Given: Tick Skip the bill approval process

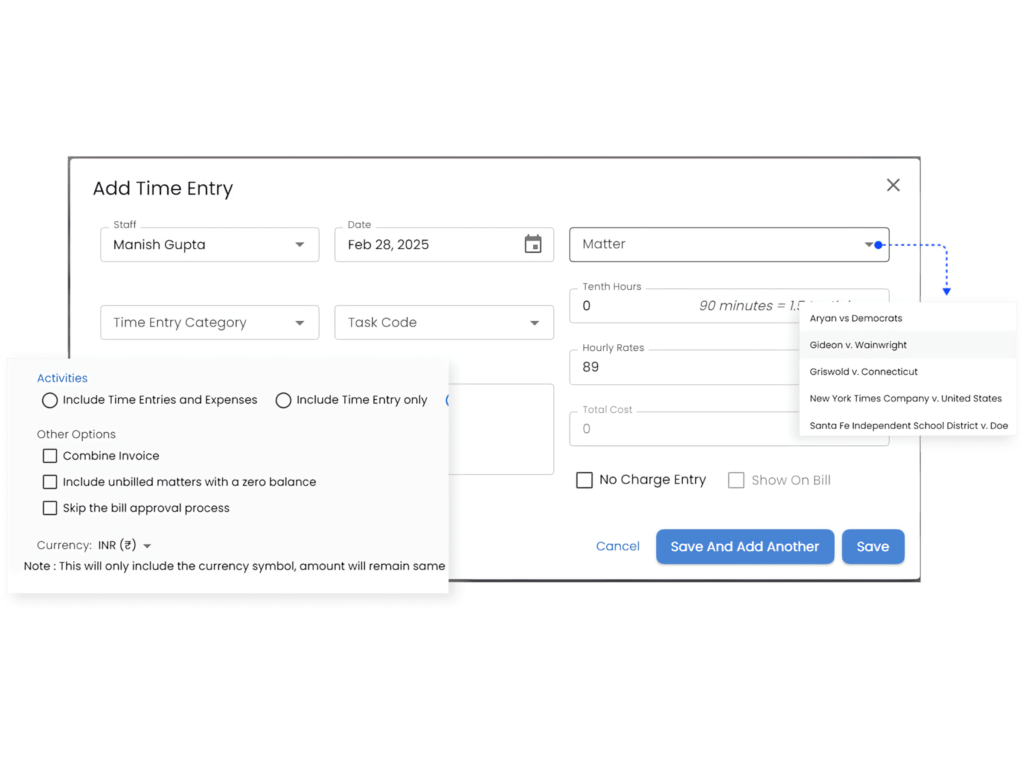Looking at the screenshot, I should (50, 508).
